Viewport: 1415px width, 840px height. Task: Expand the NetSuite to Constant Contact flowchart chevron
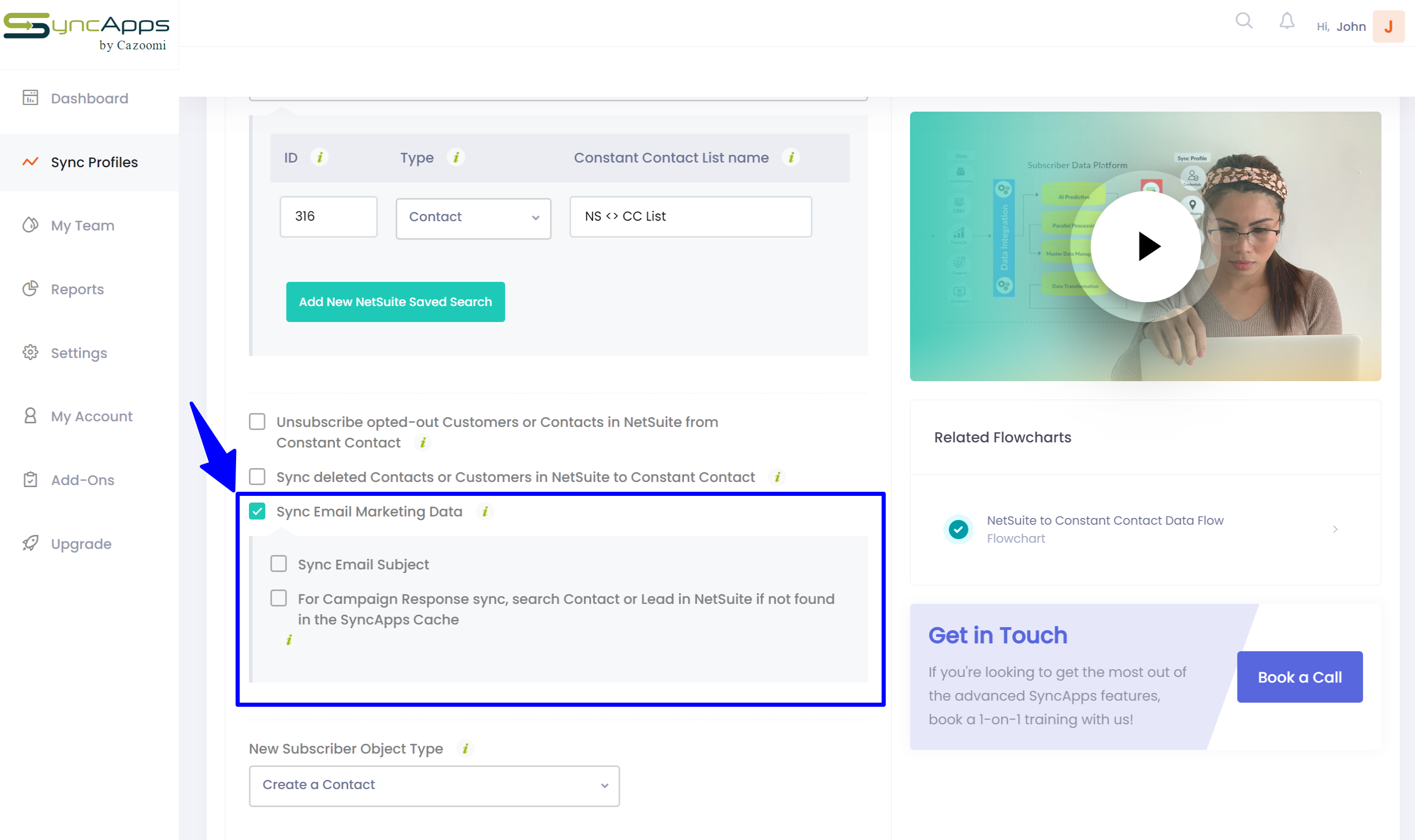pos(1335,529)
